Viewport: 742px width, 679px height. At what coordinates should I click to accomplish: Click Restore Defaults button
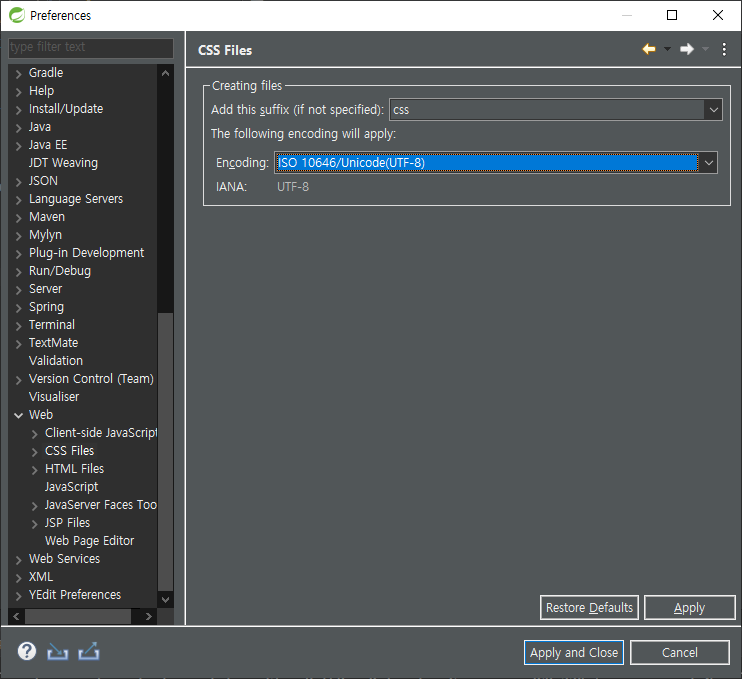point(589,608)
